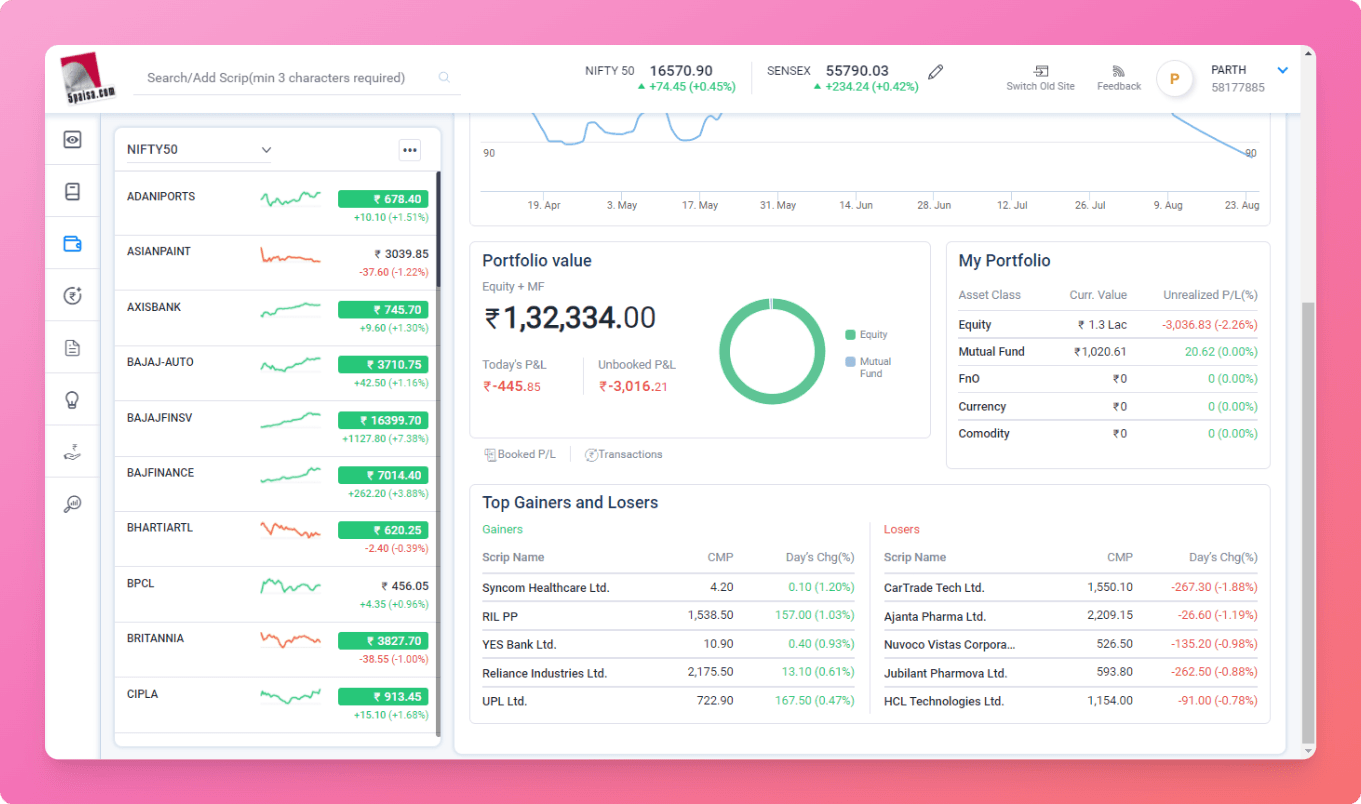
Task: Click the Unbooked P&L value -3,016.21
Action: tap(634, 387)
